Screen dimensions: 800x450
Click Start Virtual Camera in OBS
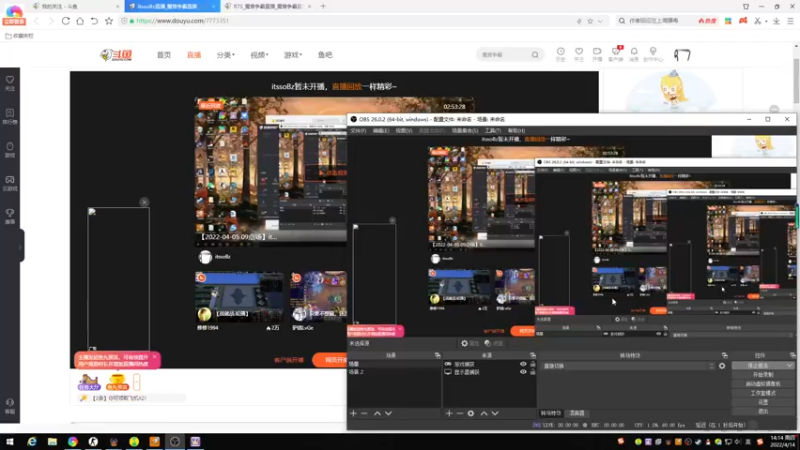click(x=763, y=384)
